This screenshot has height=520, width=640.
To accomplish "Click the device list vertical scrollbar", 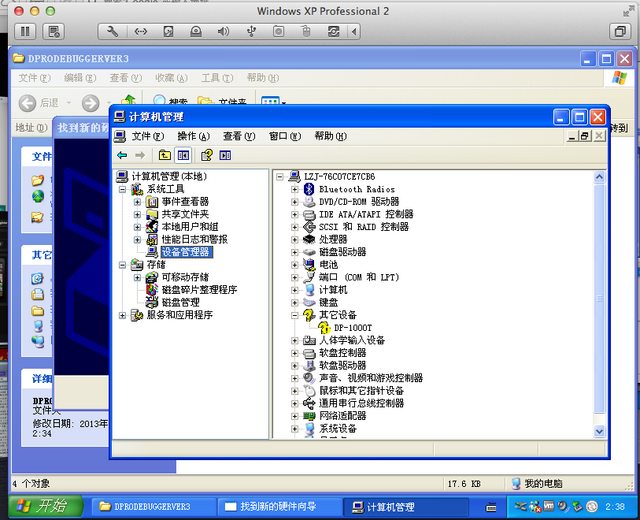I will 599,300.
